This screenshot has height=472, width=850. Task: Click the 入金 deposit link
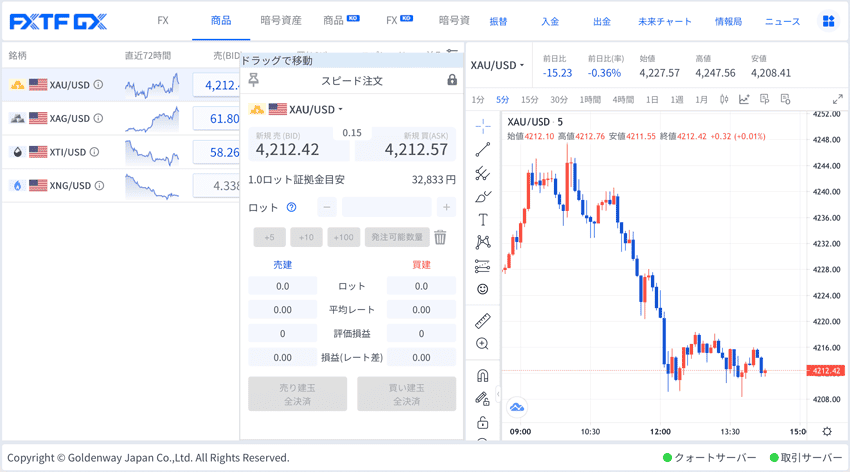[550, 21]
